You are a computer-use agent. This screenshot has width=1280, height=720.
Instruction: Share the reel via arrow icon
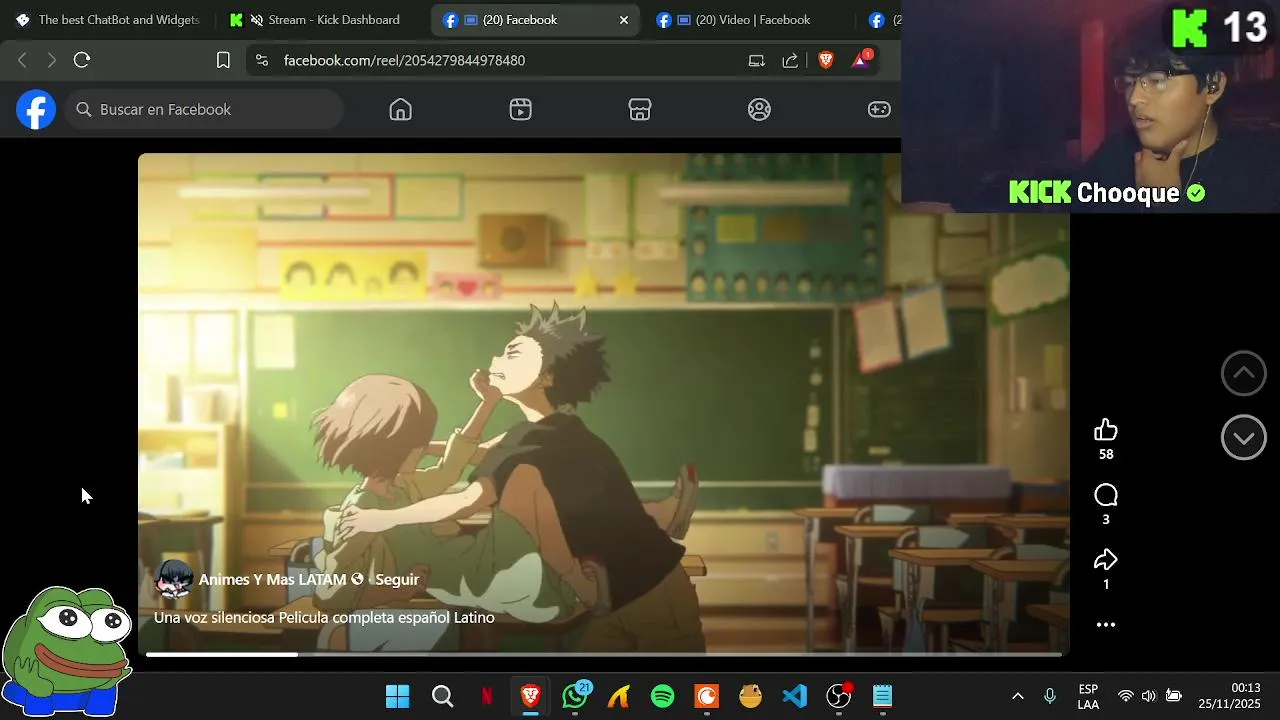click(1105, 560)
